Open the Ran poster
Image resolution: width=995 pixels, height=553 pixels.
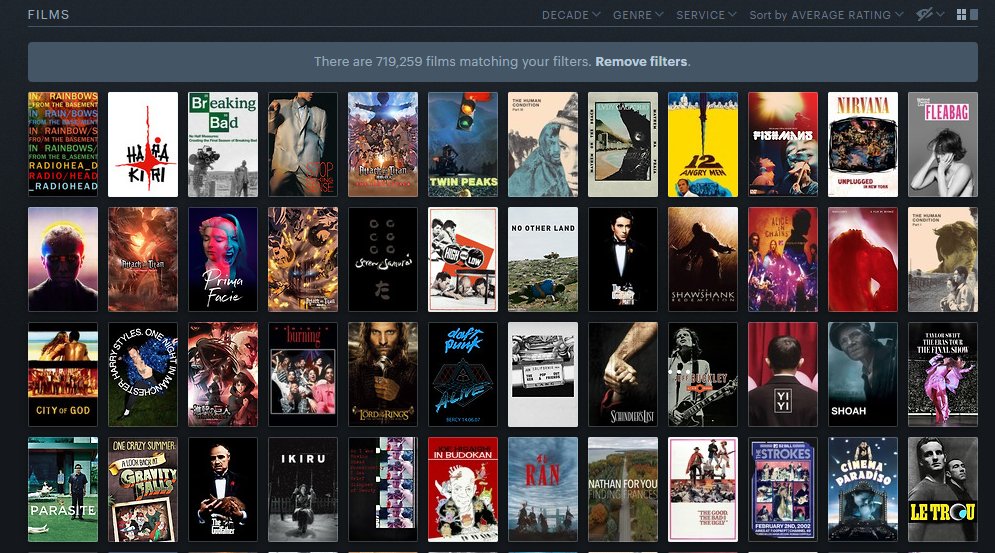pyautogui.click(x=543, y=489)
